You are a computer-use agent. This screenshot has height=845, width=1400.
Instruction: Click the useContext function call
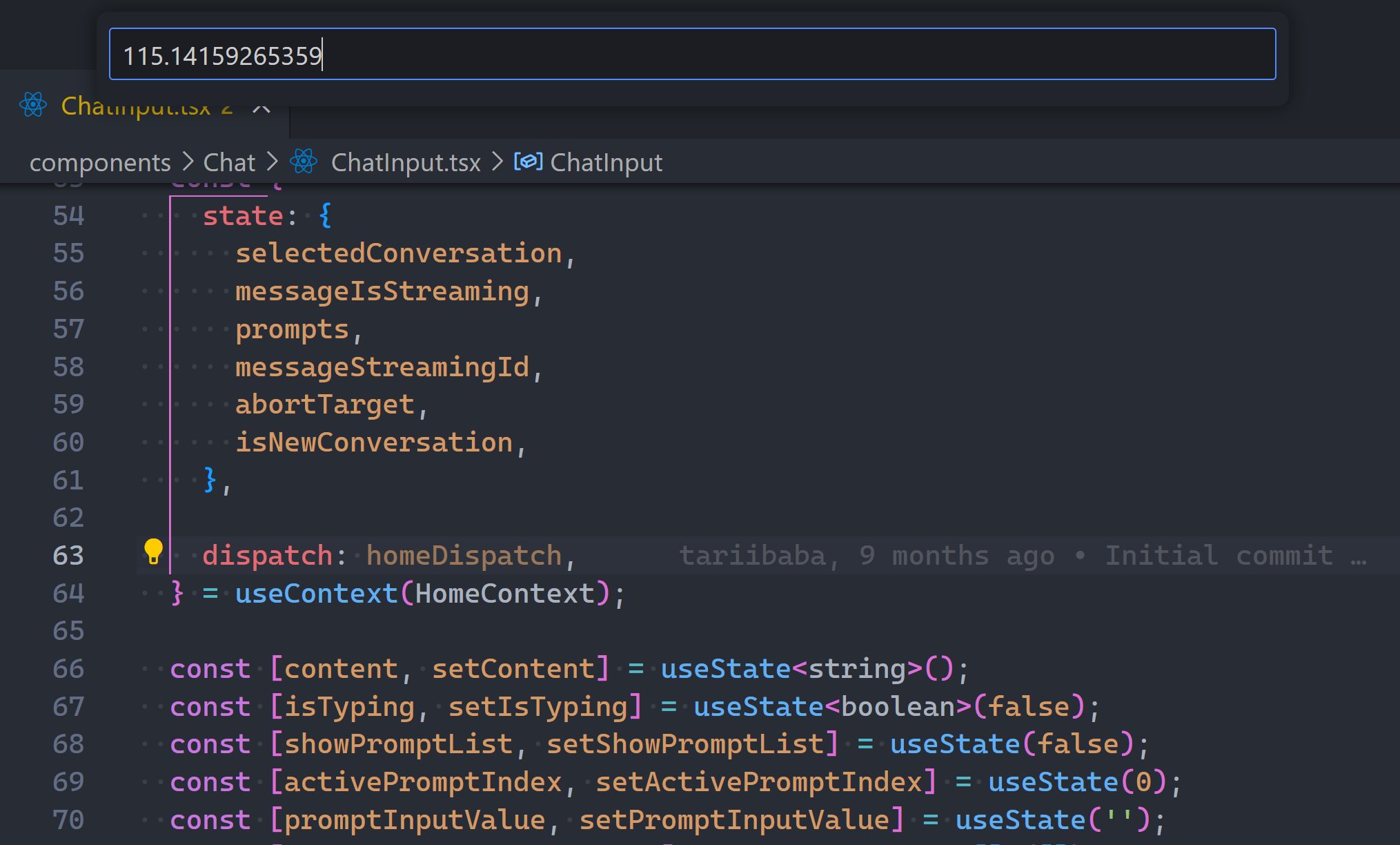coord(316,594)
